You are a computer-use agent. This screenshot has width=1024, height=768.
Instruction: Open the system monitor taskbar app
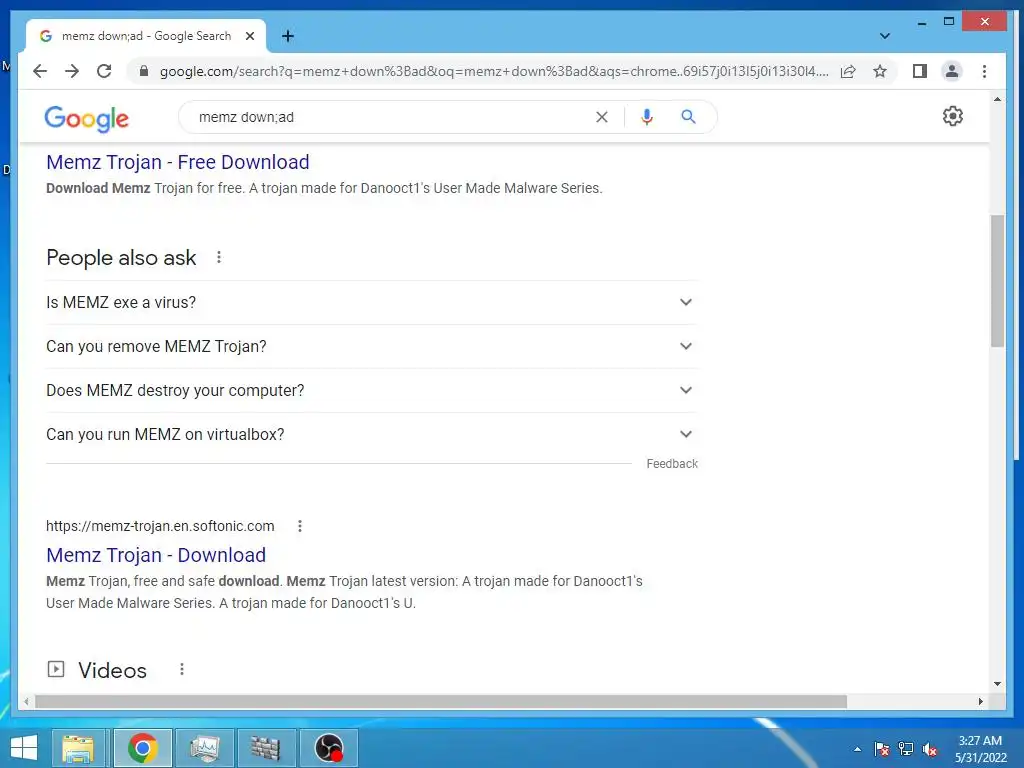(x=205, y=748)
